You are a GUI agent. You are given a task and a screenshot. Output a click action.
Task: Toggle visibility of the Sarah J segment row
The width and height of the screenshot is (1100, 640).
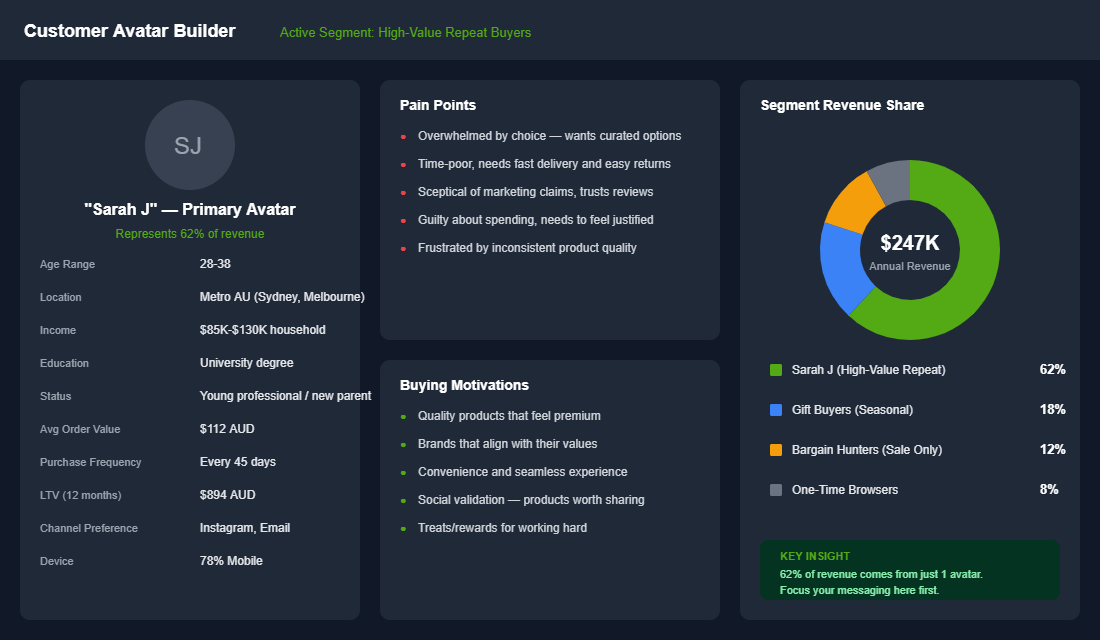point(910,369)
